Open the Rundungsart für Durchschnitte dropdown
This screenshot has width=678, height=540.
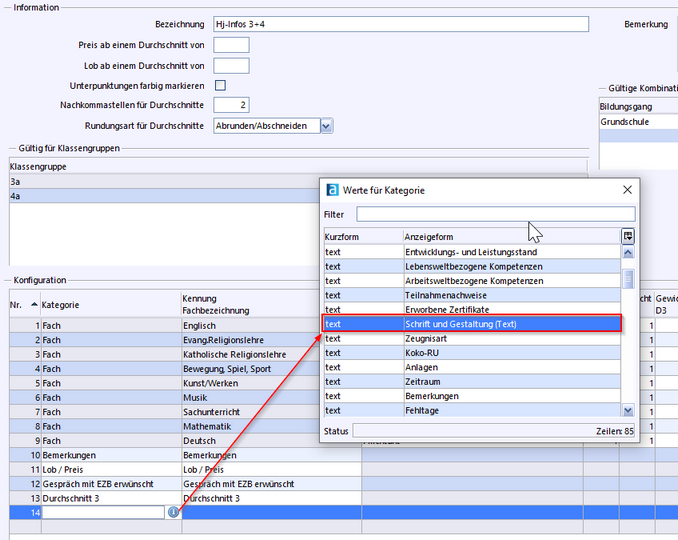point(326,126)
